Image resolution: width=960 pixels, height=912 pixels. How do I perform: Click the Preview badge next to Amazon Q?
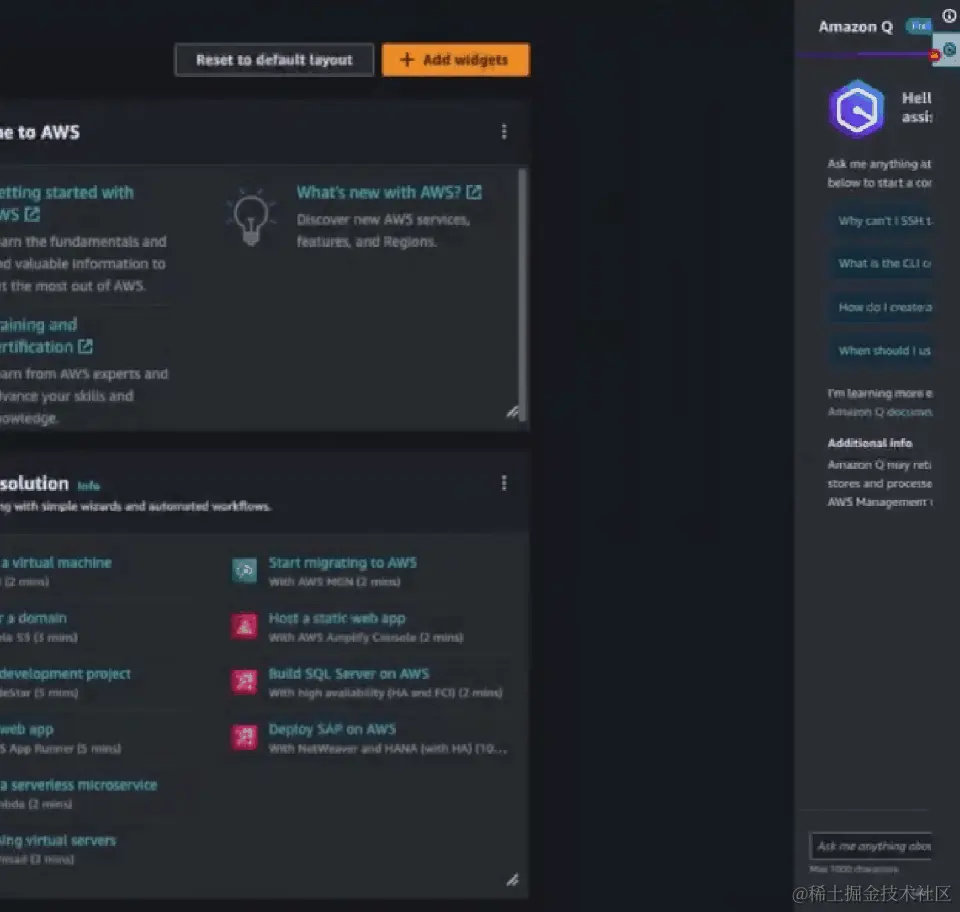(x=918, y=26)
